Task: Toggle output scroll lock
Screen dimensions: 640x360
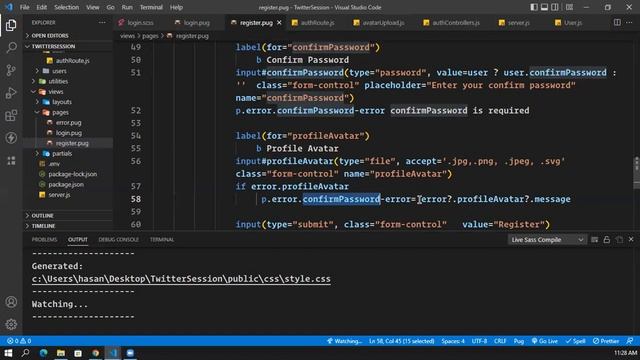Action: click(607, 240)
